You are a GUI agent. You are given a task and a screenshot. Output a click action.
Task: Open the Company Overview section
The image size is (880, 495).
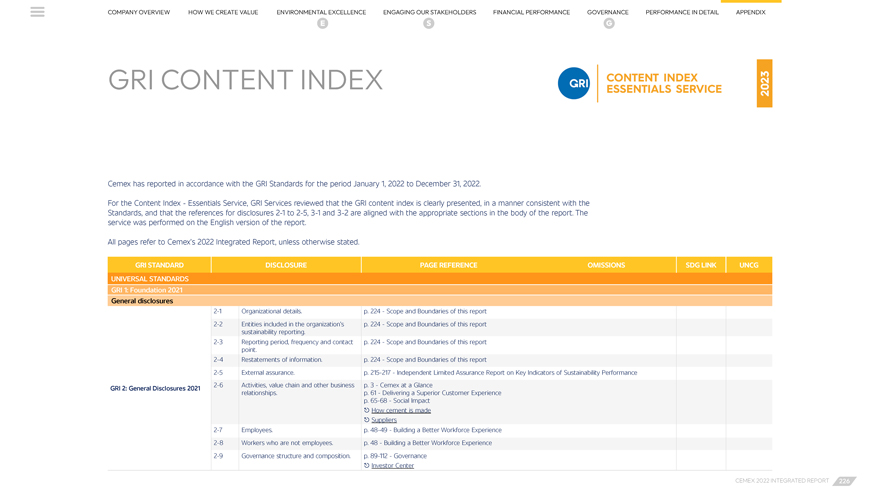(x=139, y=12)
